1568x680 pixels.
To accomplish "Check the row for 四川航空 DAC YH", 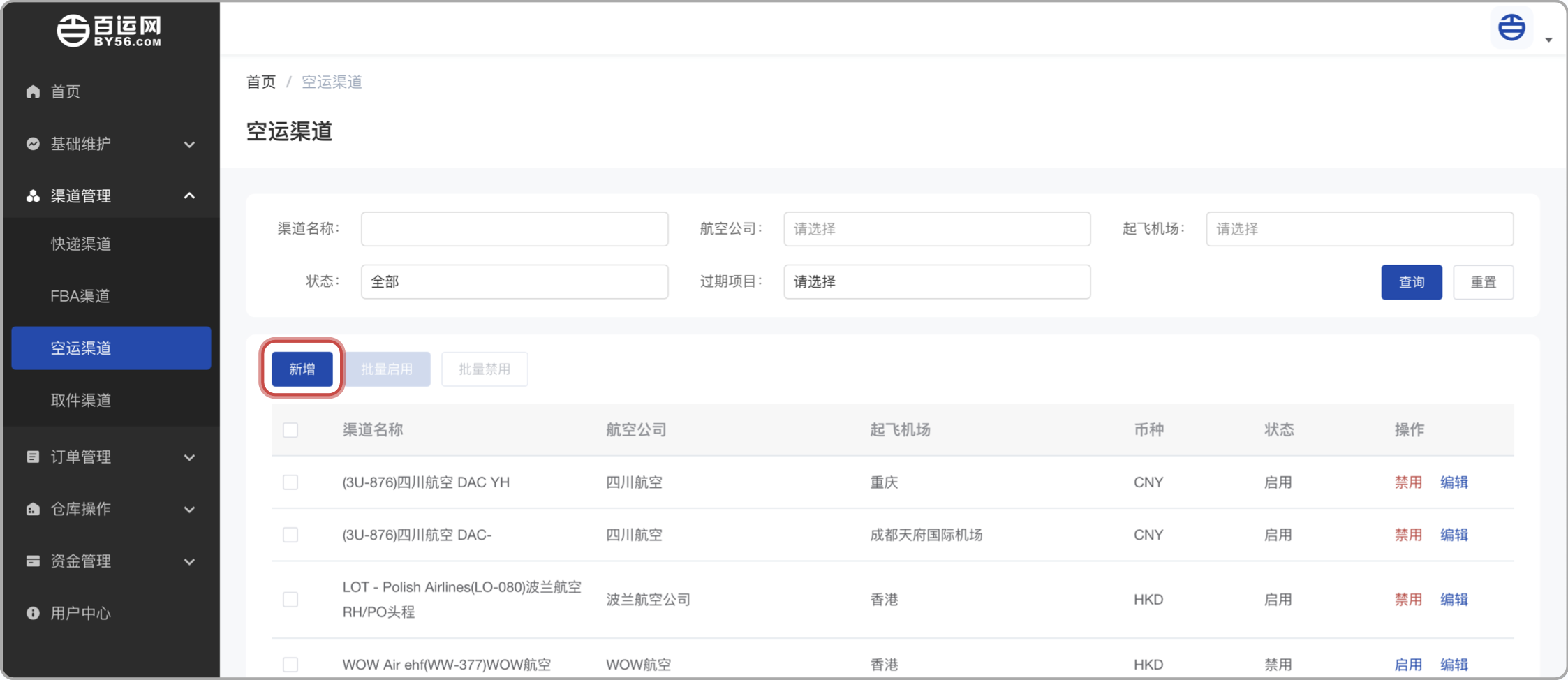I will point(290,482).
